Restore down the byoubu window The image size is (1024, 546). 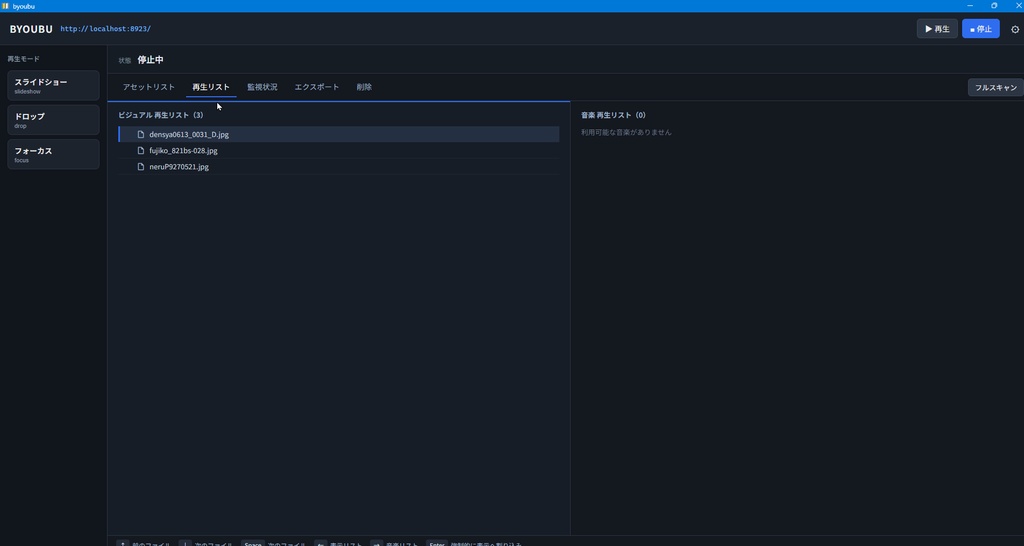coord(994,6)
